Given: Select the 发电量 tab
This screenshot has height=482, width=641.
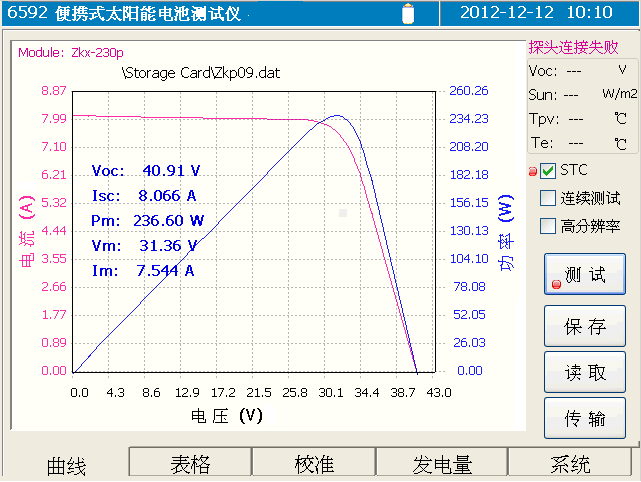Looking at the screenshot, I should [442, 464].
